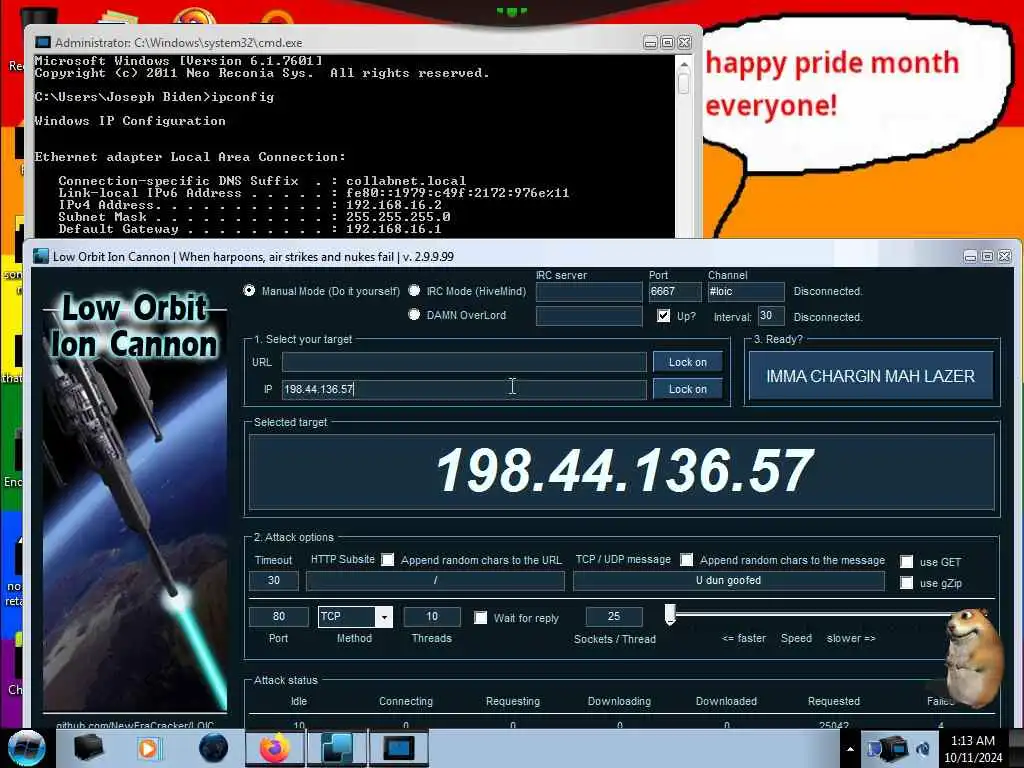
Task: Click the IRC Port field showing 6667
Action: 675,291
